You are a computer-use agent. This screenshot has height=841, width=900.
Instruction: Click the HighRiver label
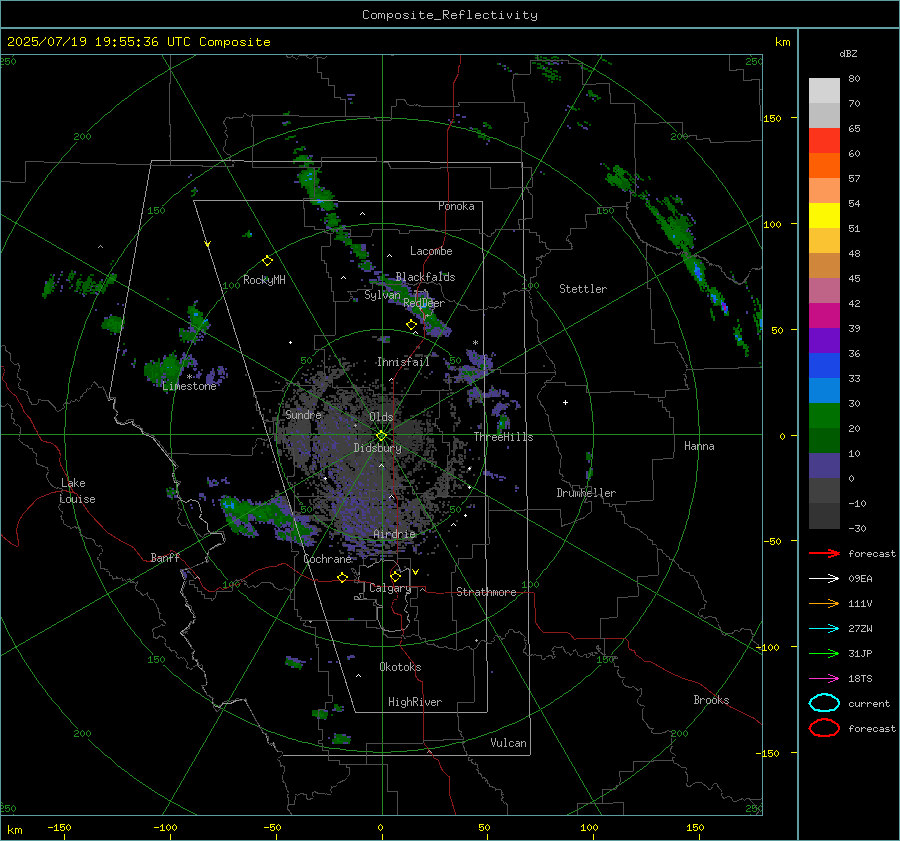(x=415, y=702)
